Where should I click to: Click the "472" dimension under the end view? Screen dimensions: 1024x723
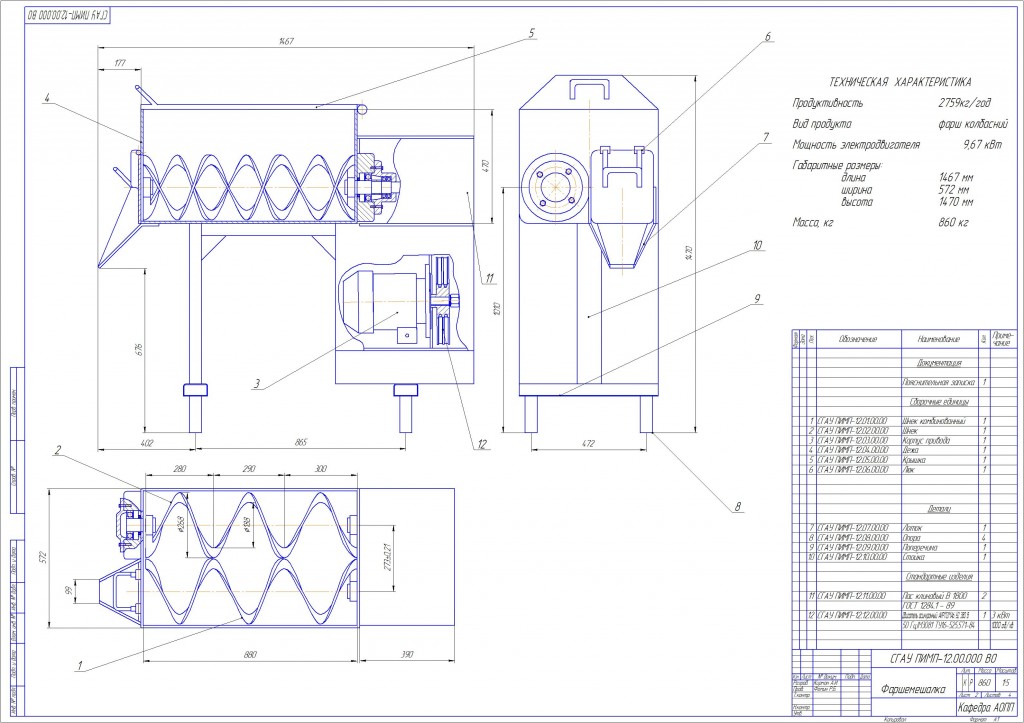[588, 444]
